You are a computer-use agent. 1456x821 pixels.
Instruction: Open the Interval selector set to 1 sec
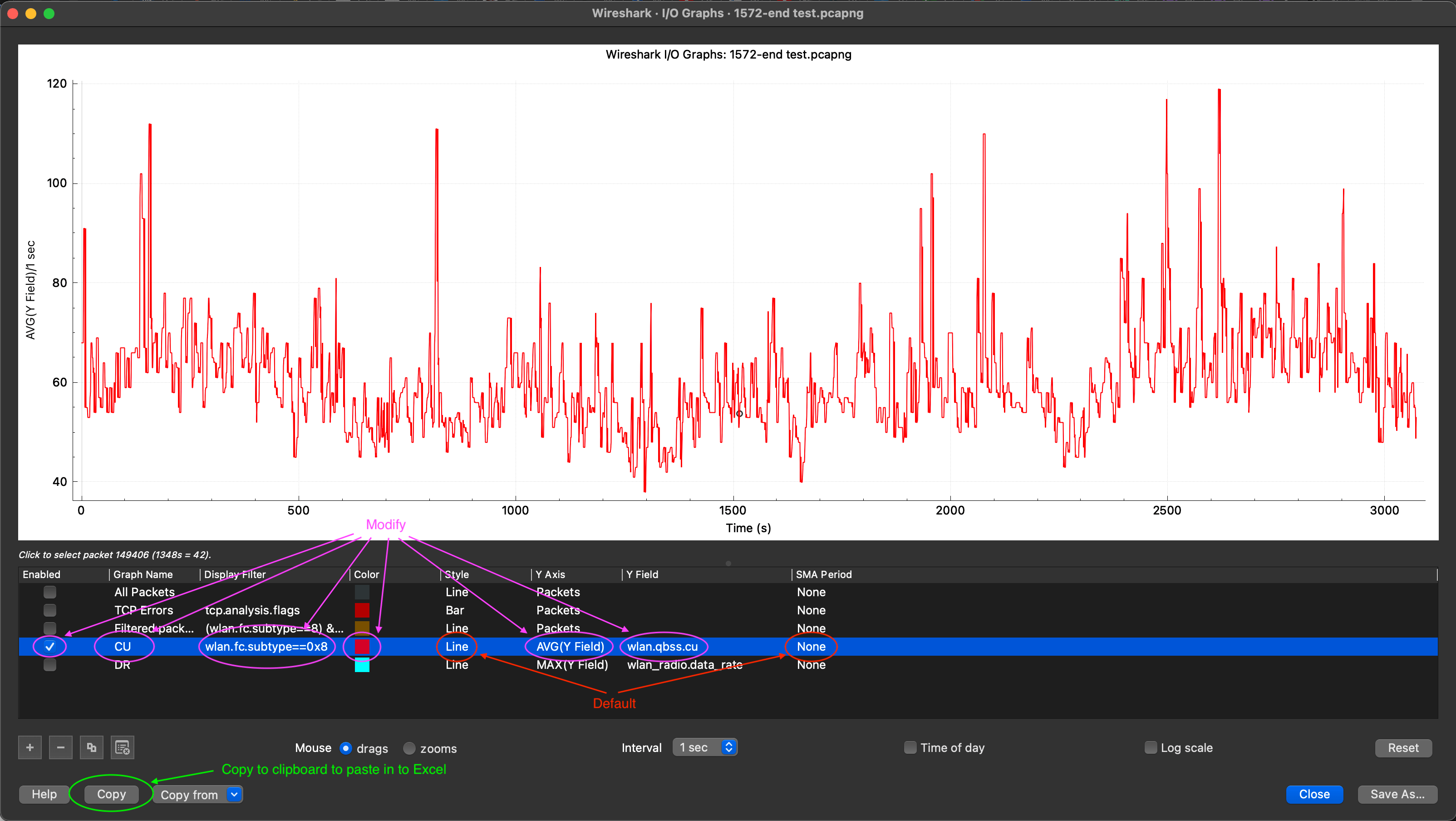(696, 747)
